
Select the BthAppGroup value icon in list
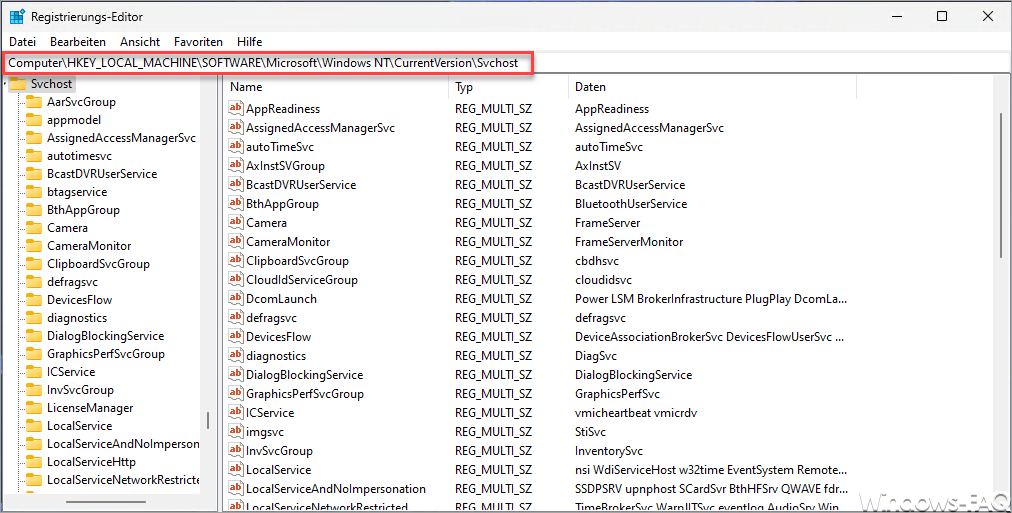pyautogui.click(x=236, y=203)
